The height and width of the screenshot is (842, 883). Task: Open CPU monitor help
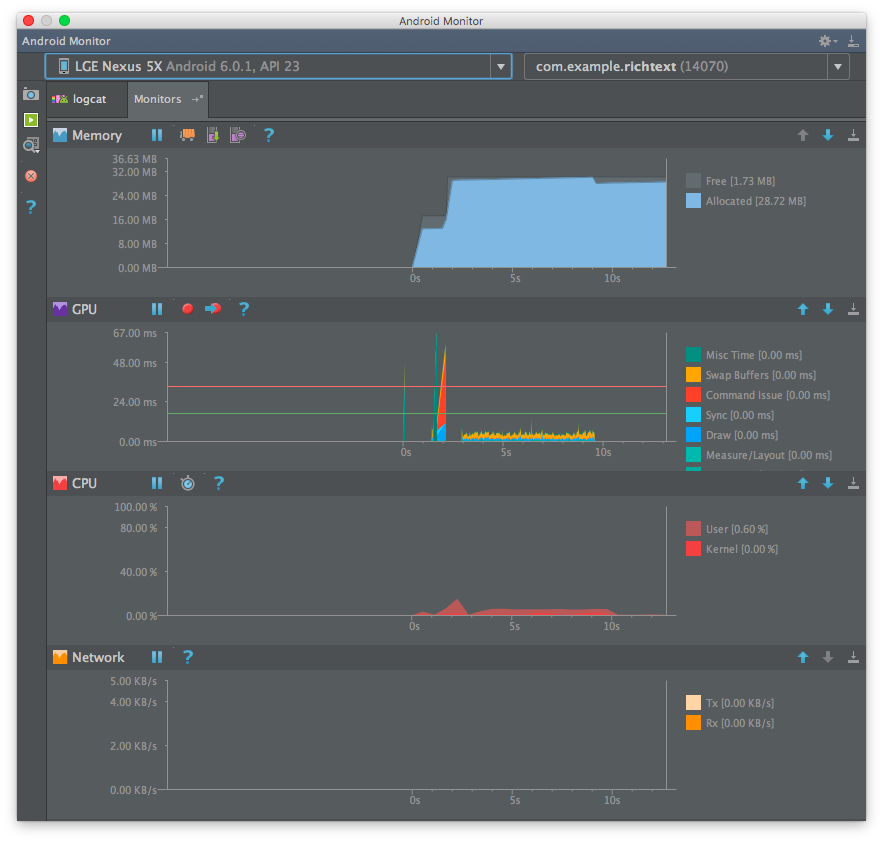click(218, 483)
